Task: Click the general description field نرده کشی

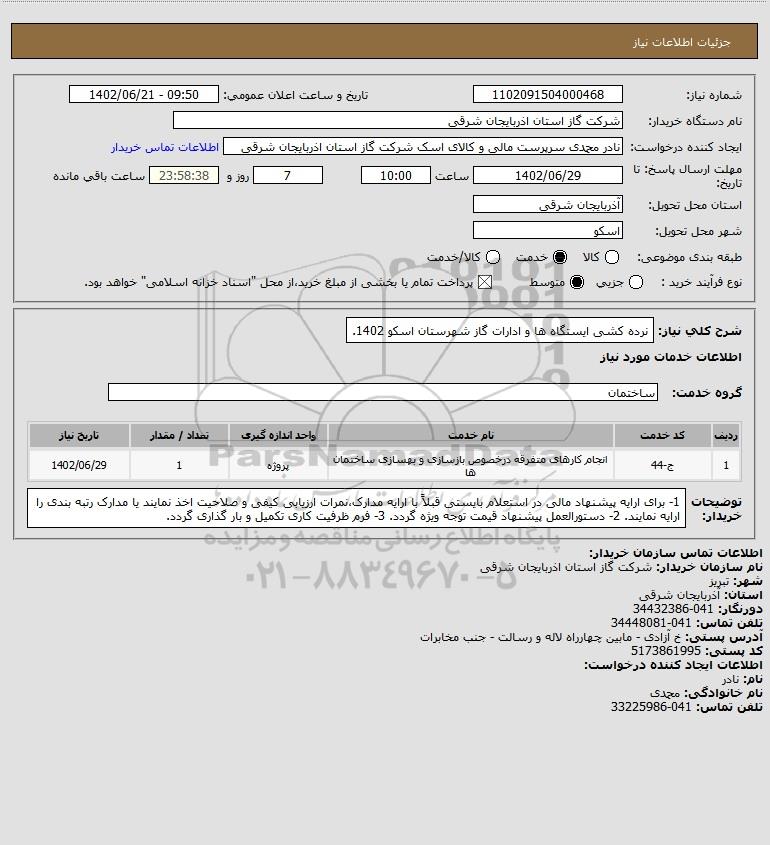Action: (500, 330)
